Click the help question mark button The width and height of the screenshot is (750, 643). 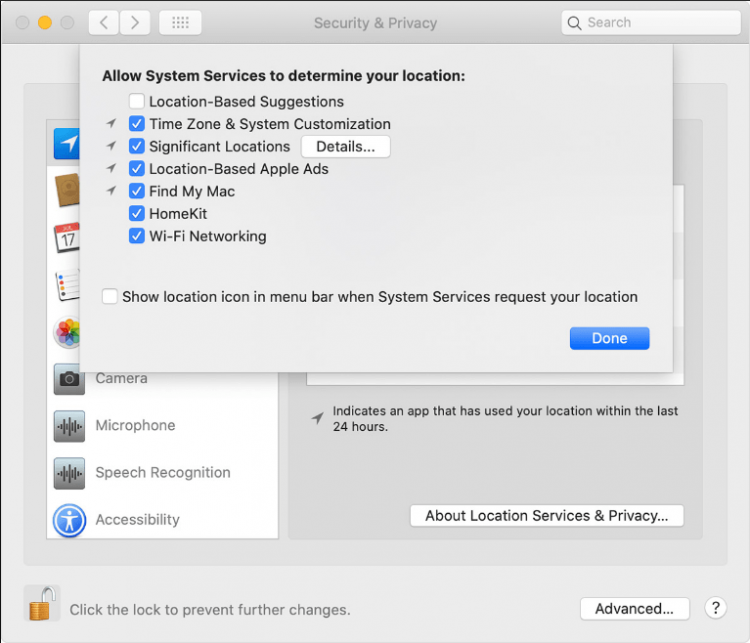pos(716,608)
